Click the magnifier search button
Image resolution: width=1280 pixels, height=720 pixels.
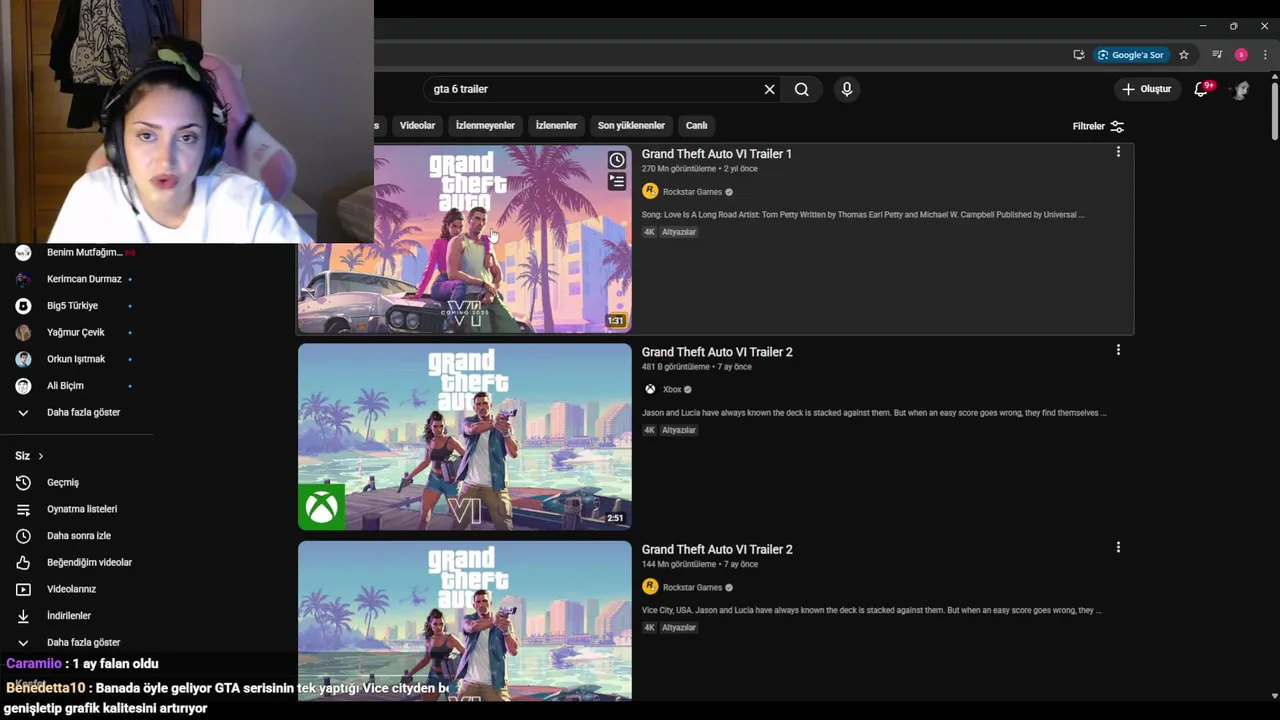802,89
